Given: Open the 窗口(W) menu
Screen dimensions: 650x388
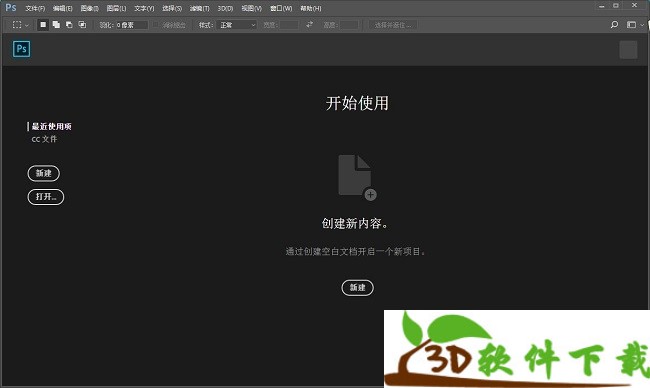Looking at the screenshot, I should [x=281, y=8].
